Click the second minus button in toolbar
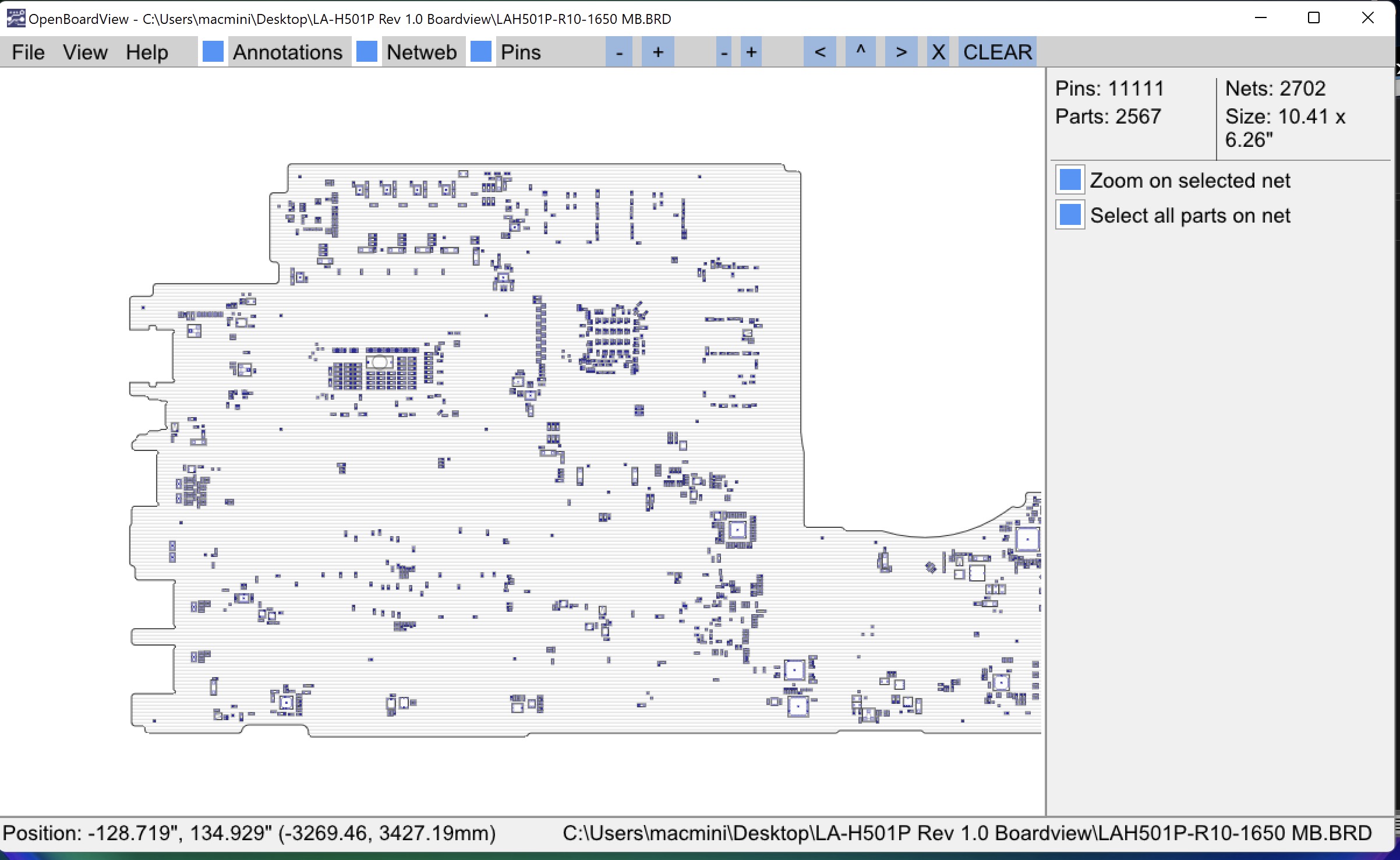The image size is (1400, 860). (724, 52)
